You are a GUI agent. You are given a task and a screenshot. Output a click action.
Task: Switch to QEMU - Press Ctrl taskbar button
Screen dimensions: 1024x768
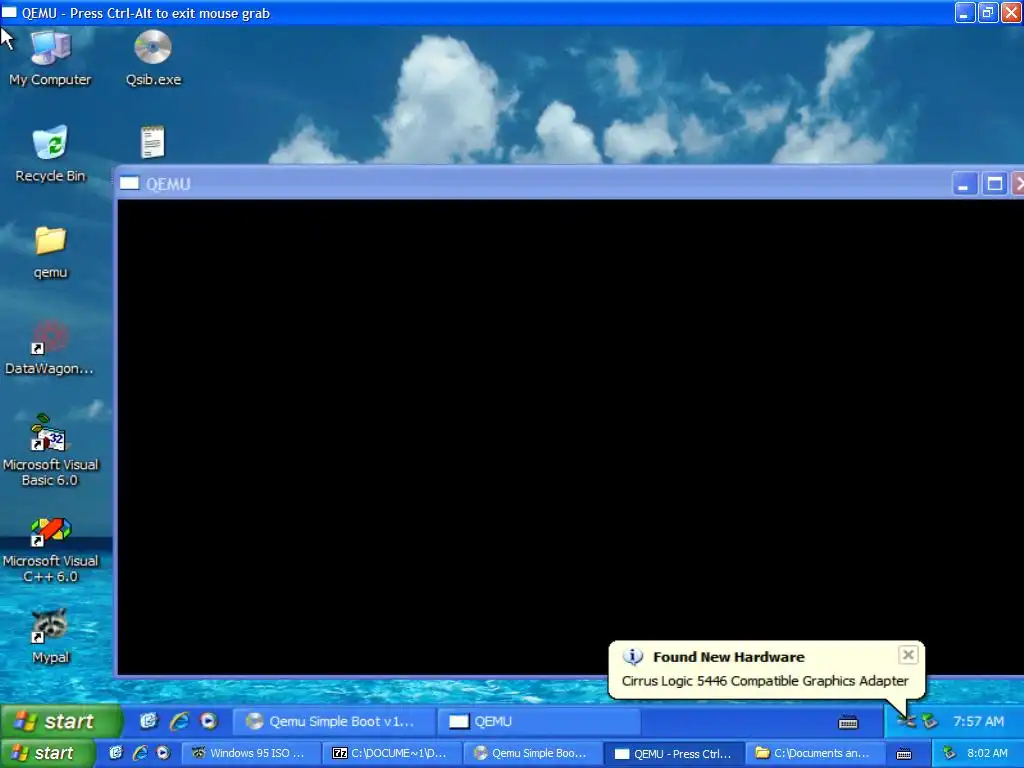coord(673,754)
